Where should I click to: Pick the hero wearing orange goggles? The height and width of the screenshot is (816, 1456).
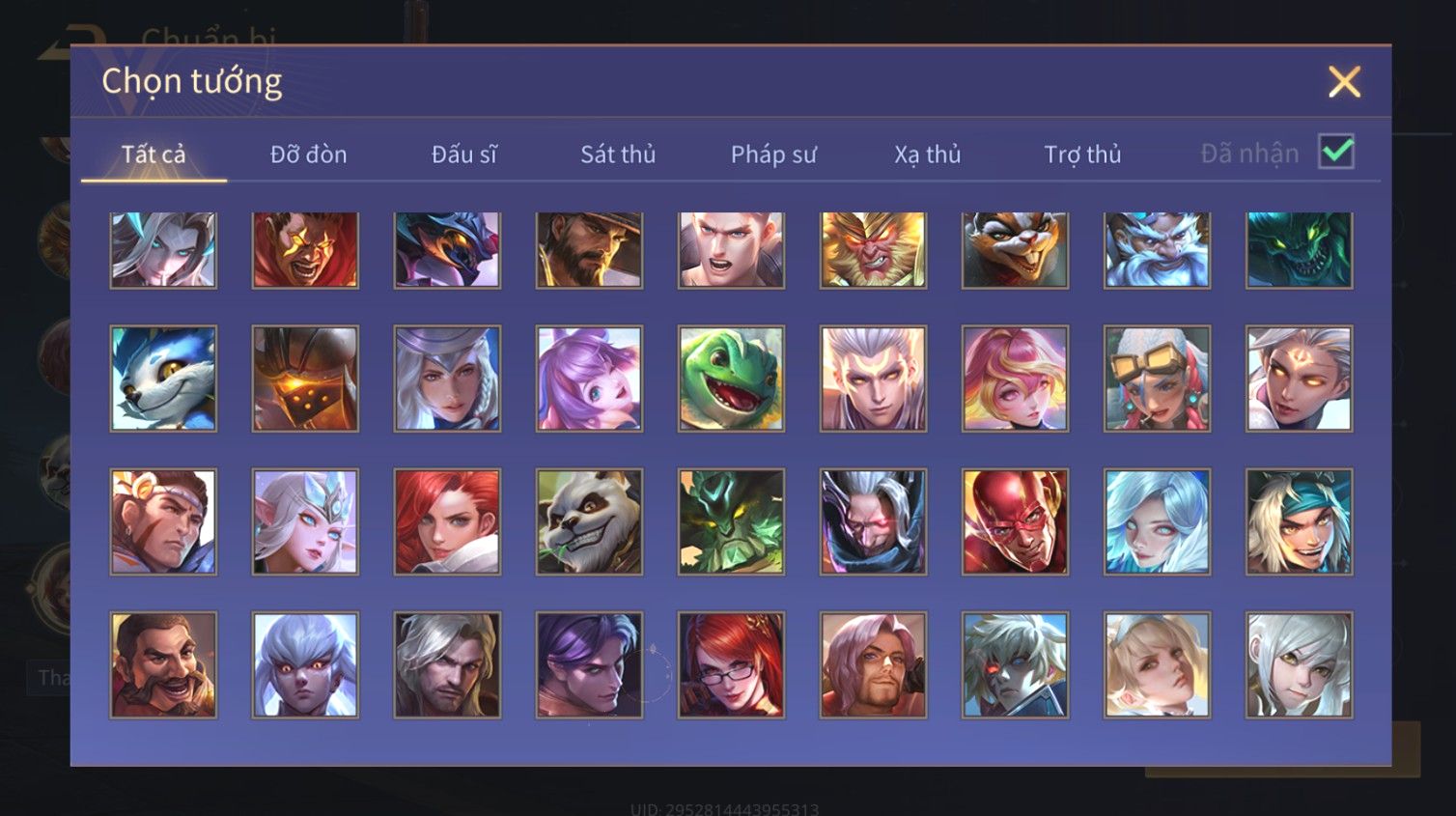[1157, 379]
